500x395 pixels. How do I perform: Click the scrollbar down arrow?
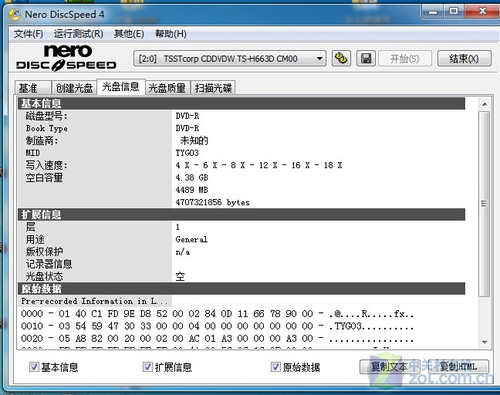coord(484,342)
